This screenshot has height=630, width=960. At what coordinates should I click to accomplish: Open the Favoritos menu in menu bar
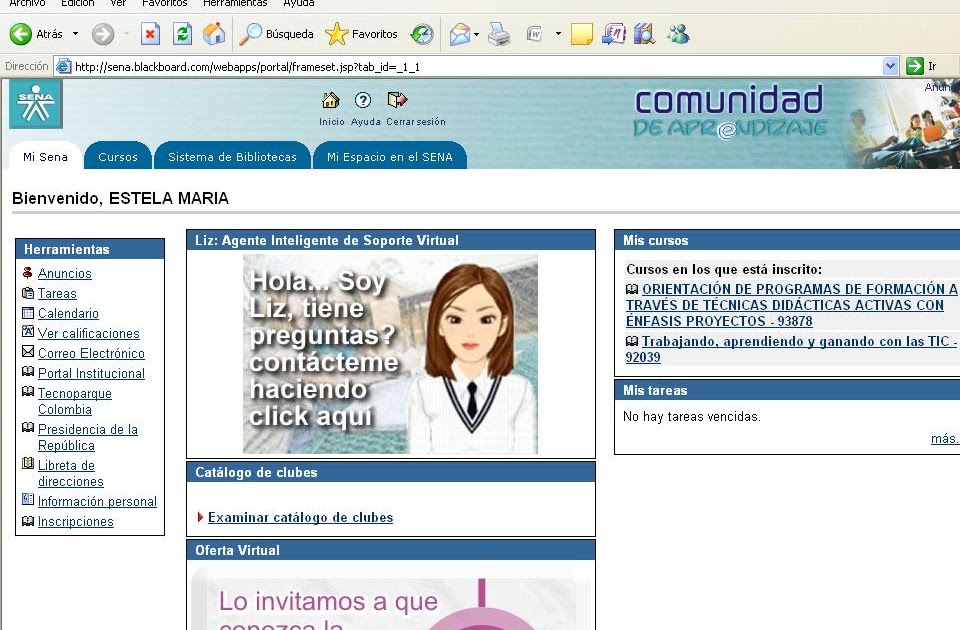[164, 3]
